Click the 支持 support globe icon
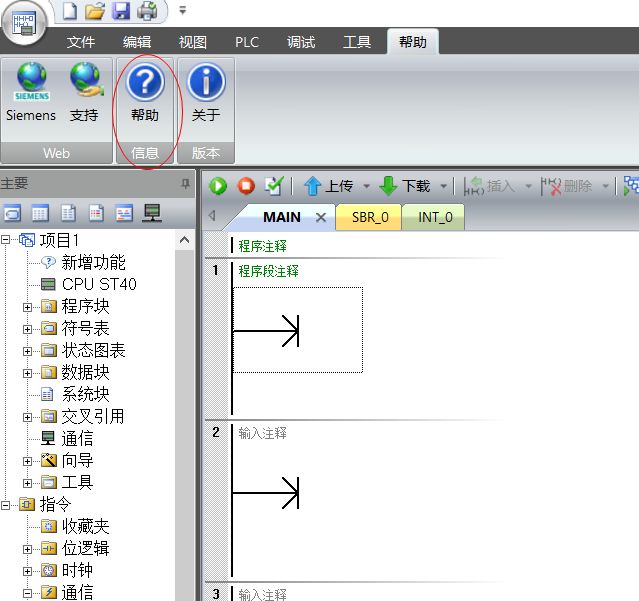639x601 pixels. (x=85, y=91)
